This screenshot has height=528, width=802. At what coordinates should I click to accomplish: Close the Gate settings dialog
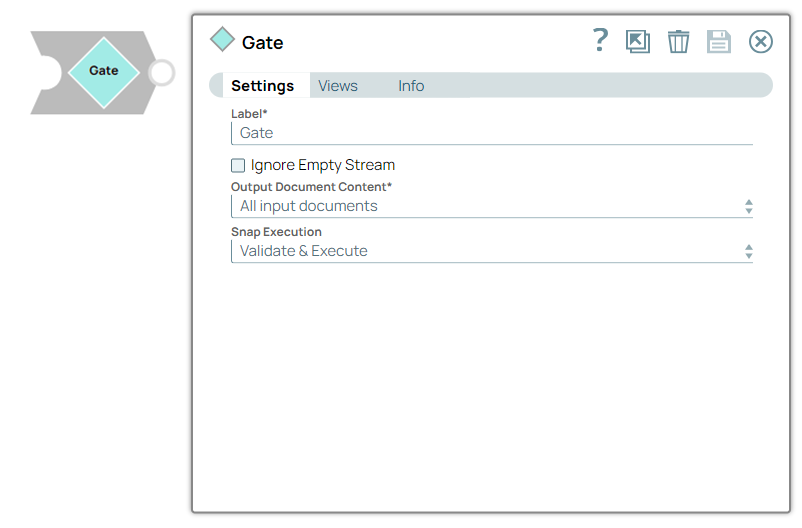(x=761, y=41)
